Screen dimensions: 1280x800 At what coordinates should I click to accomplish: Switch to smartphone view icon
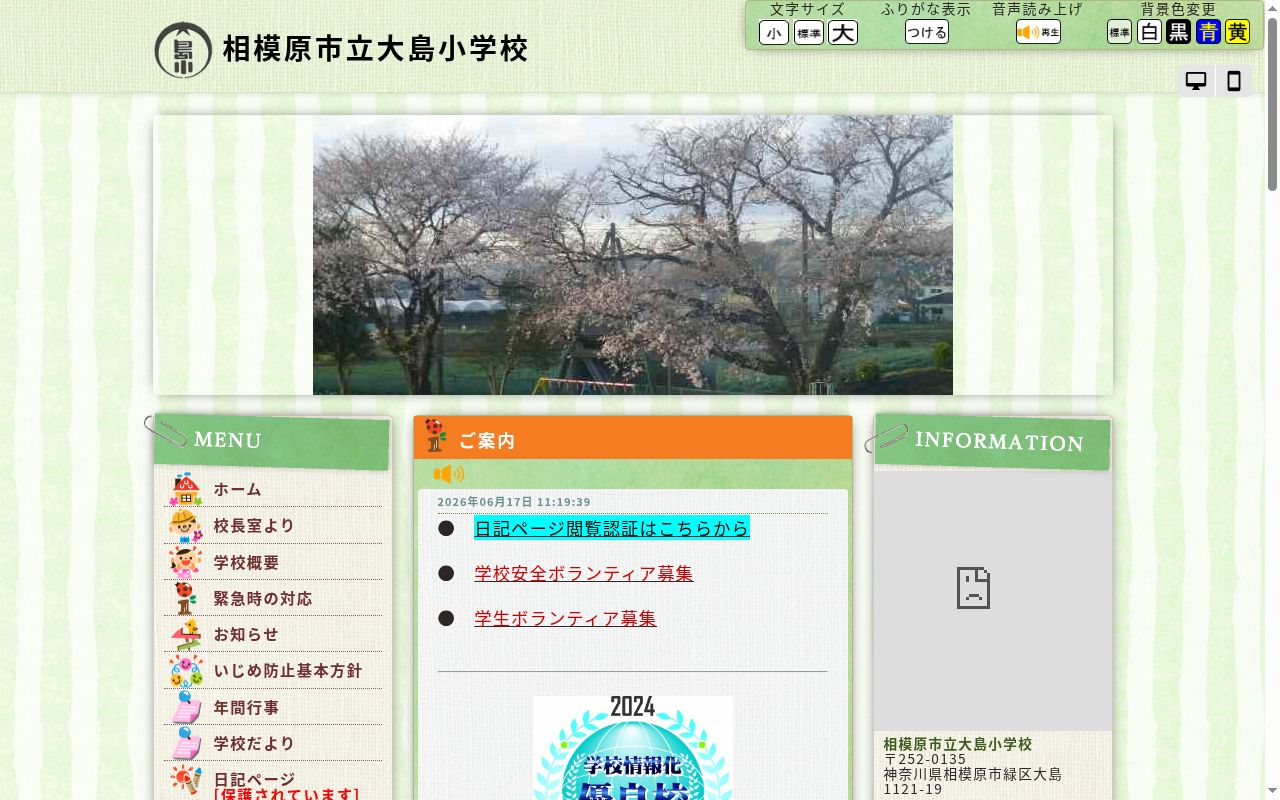coord(1234,81)
